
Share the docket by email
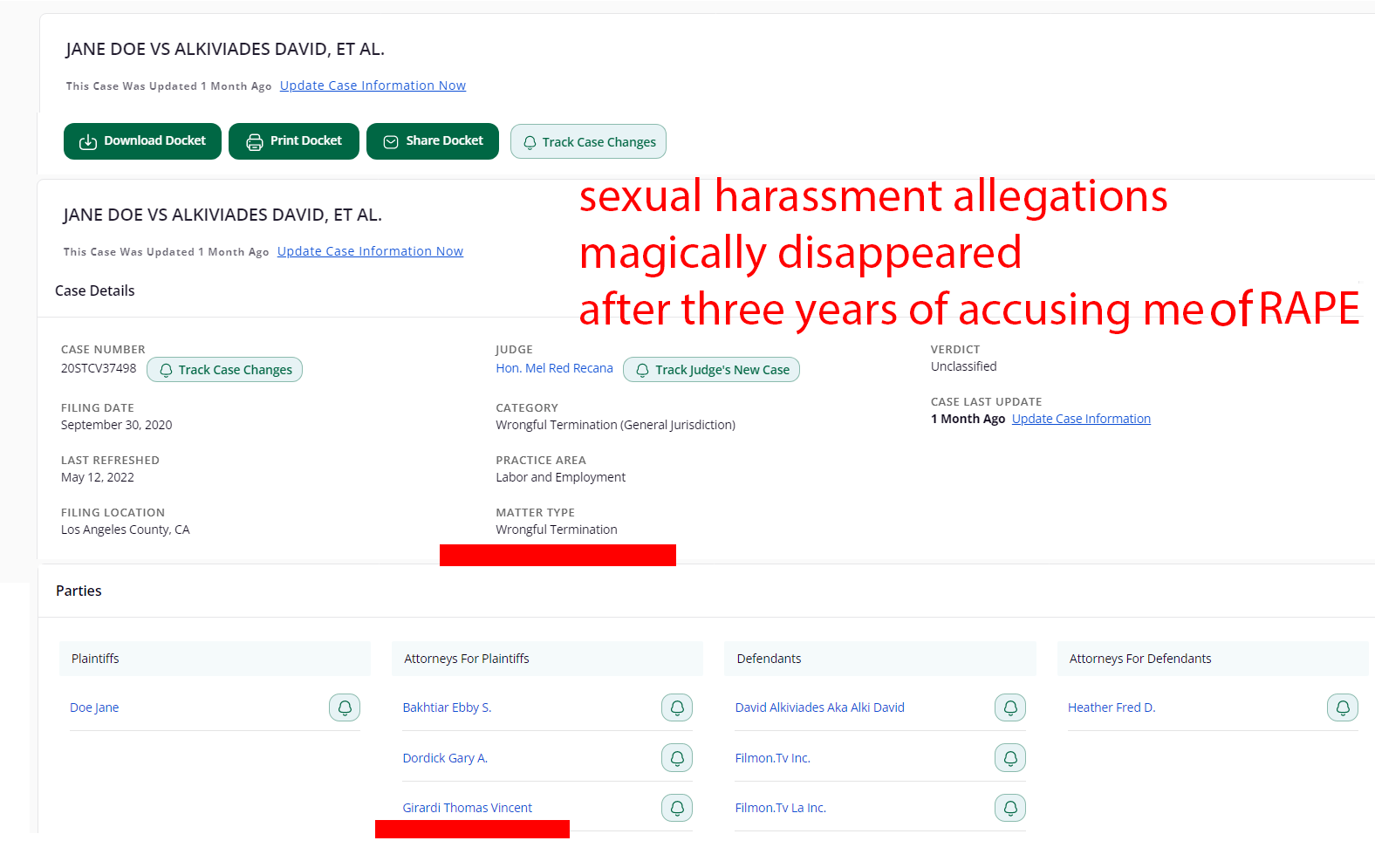pos(433,141)
